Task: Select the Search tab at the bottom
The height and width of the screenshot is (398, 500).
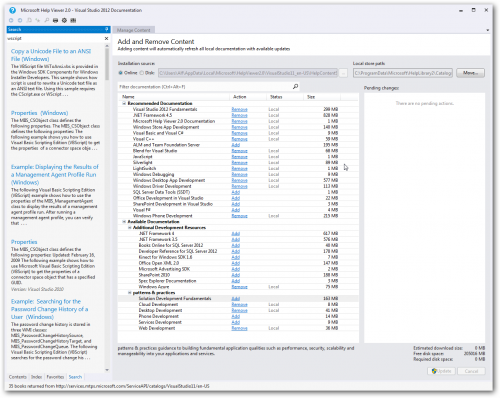Action: 75,377
